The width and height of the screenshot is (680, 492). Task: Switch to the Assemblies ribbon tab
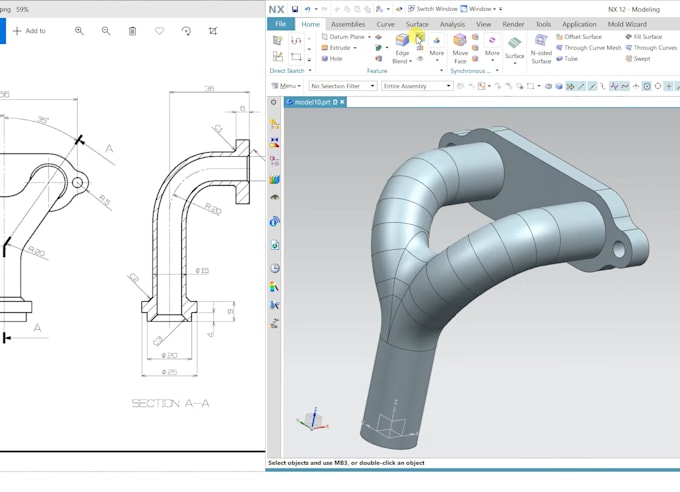348,24
